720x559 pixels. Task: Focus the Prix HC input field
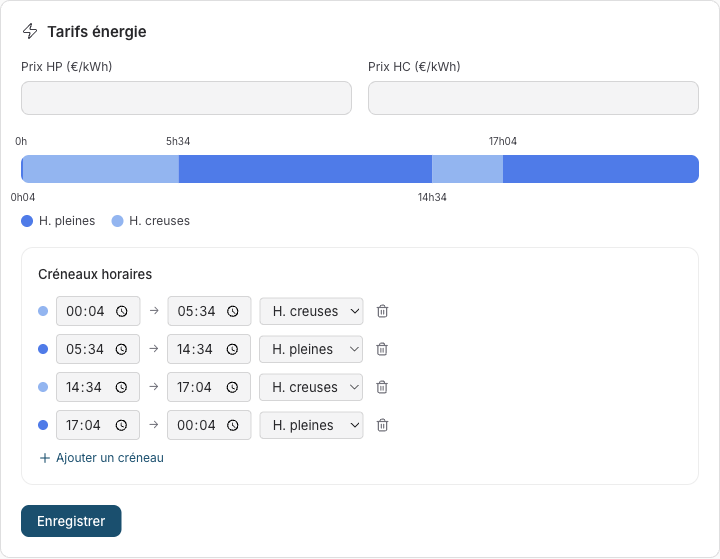click(x=534, y=98)
